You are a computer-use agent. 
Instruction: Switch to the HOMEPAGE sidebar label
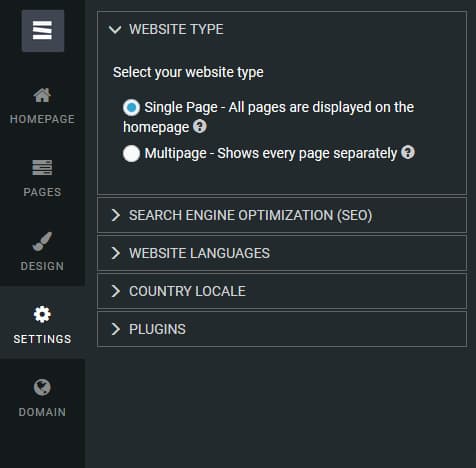pyautogui.click(x=42, y=119)
